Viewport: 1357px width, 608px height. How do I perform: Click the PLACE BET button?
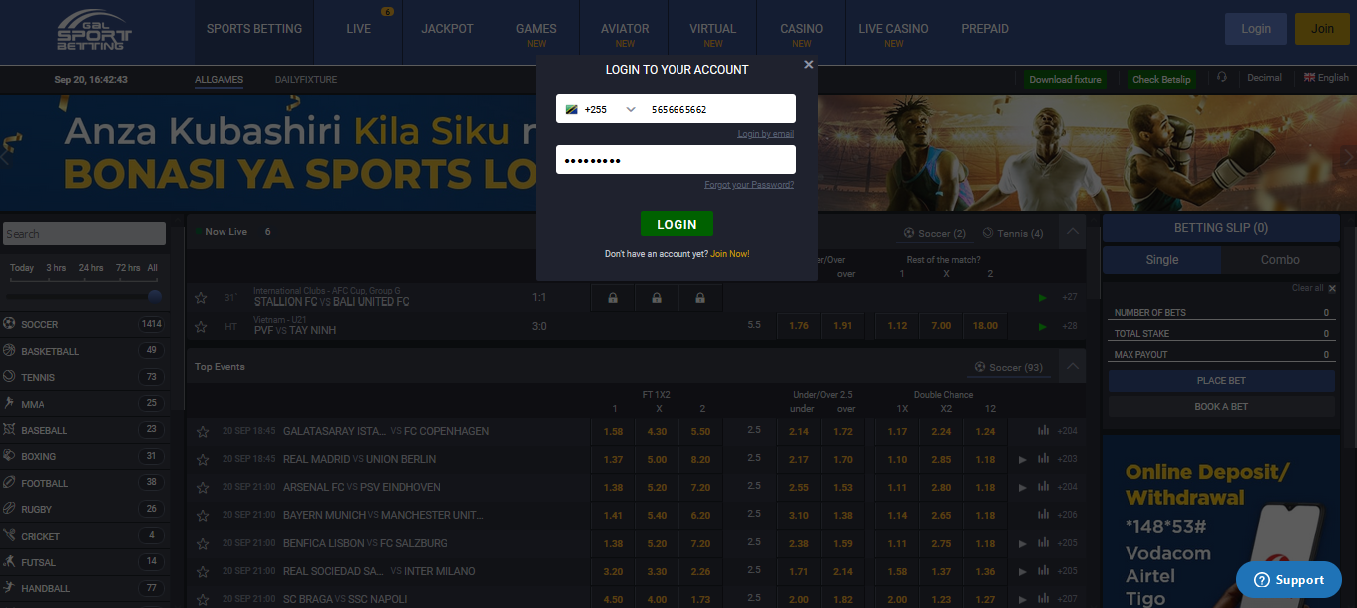[x=1222, y=381]
